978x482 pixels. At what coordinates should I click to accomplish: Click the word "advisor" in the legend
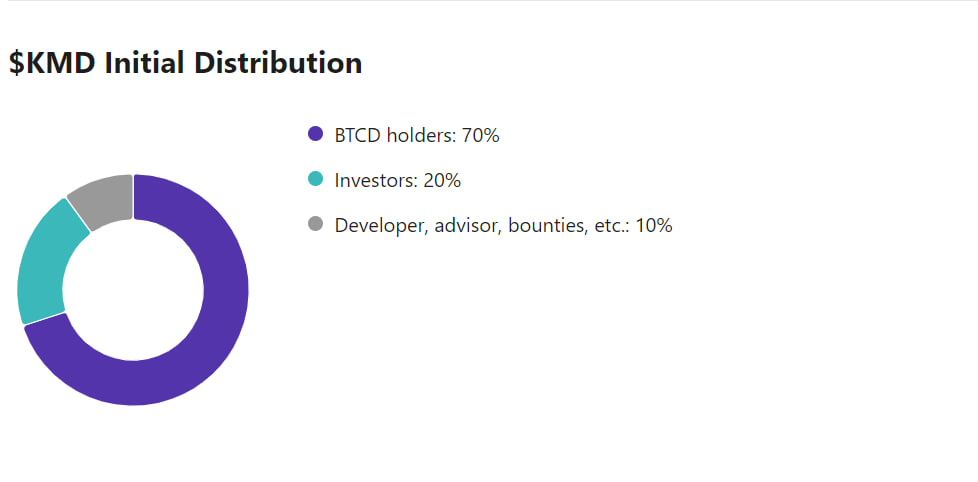[x=467, y=225]
